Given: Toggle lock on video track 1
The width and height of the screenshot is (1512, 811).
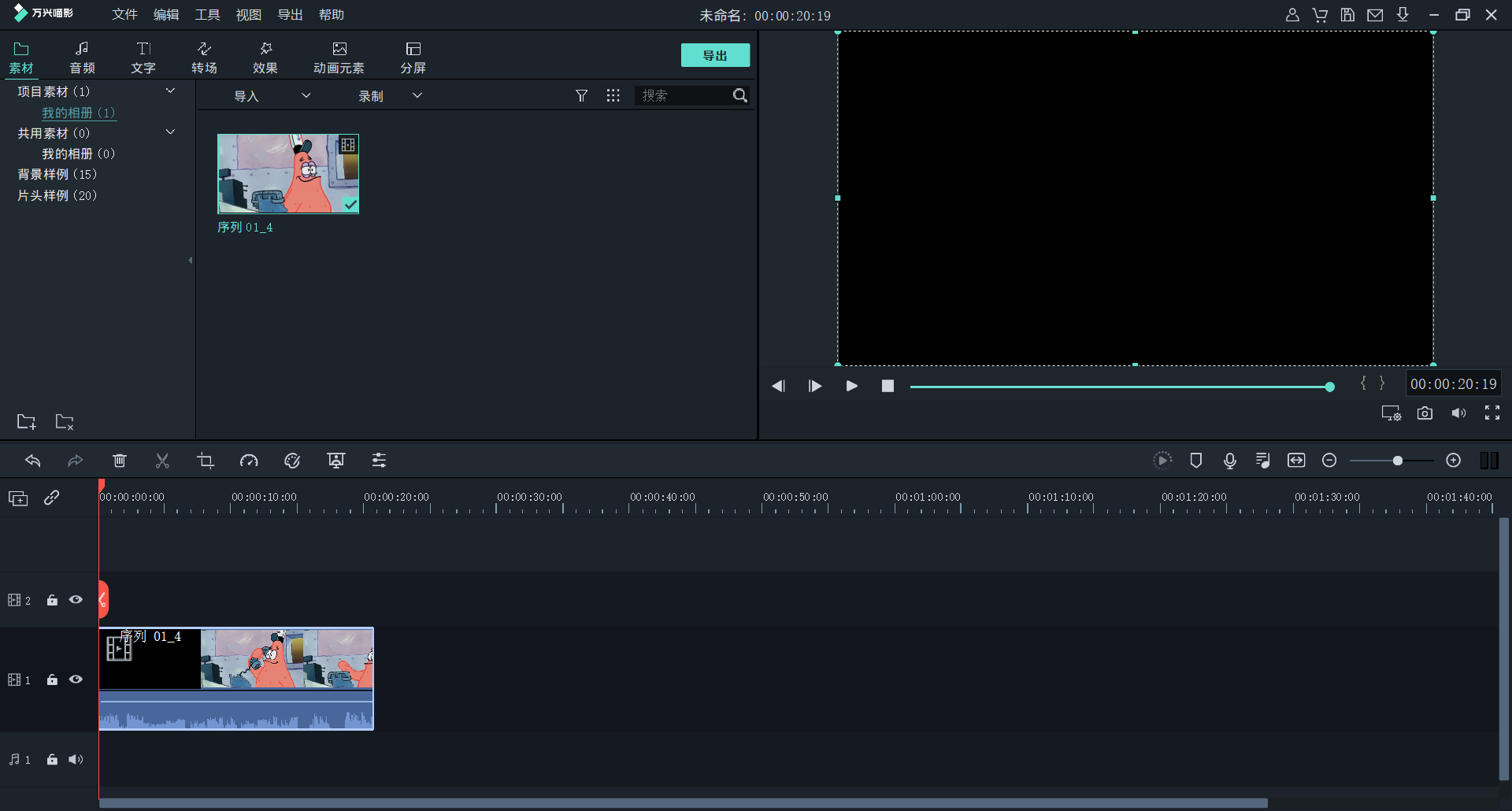Looking at the screenshot, I should coord(52,680).
